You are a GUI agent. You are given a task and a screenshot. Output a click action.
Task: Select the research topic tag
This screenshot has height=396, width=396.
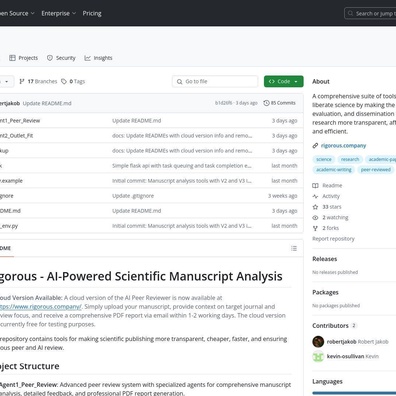pyautogui.click(x=350, y=159)
